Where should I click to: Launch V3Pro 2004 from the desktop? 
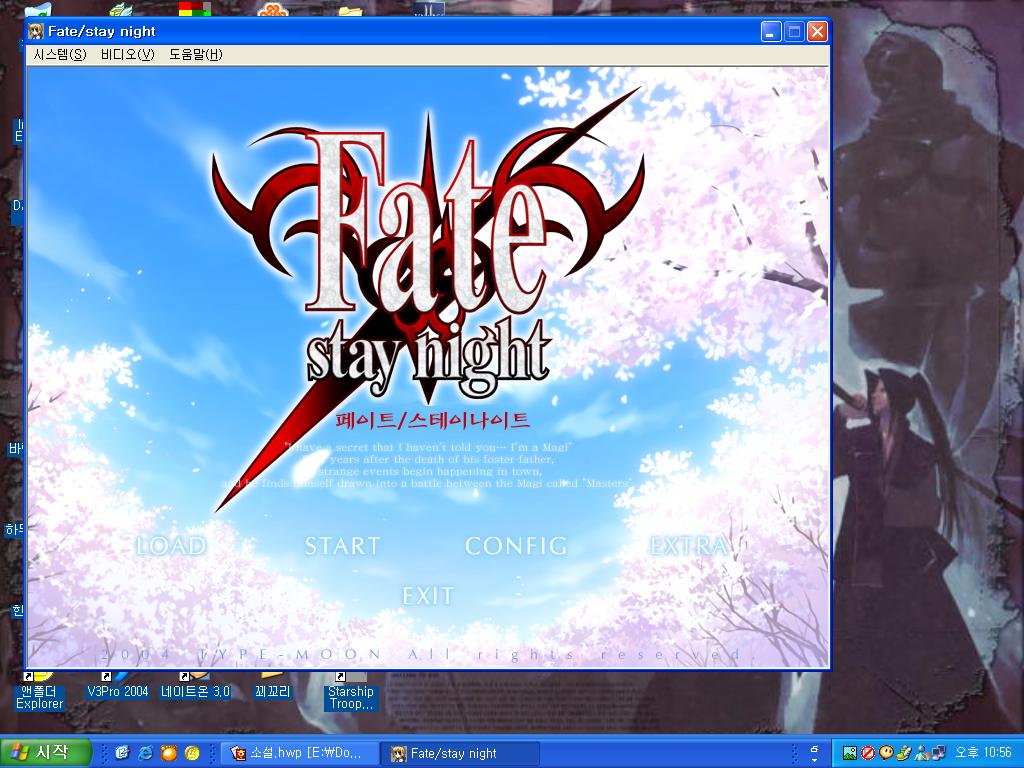[120, 691]
